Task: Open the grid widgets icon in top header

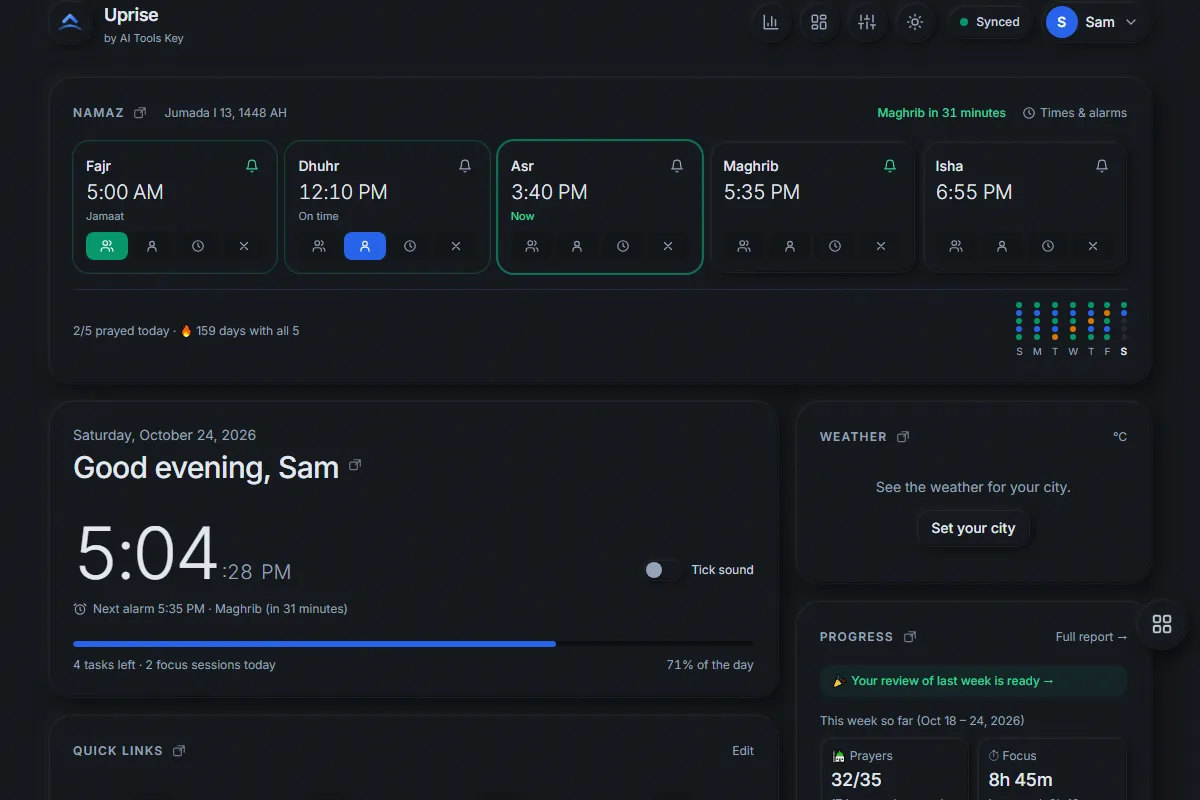Action: (819, 22)
